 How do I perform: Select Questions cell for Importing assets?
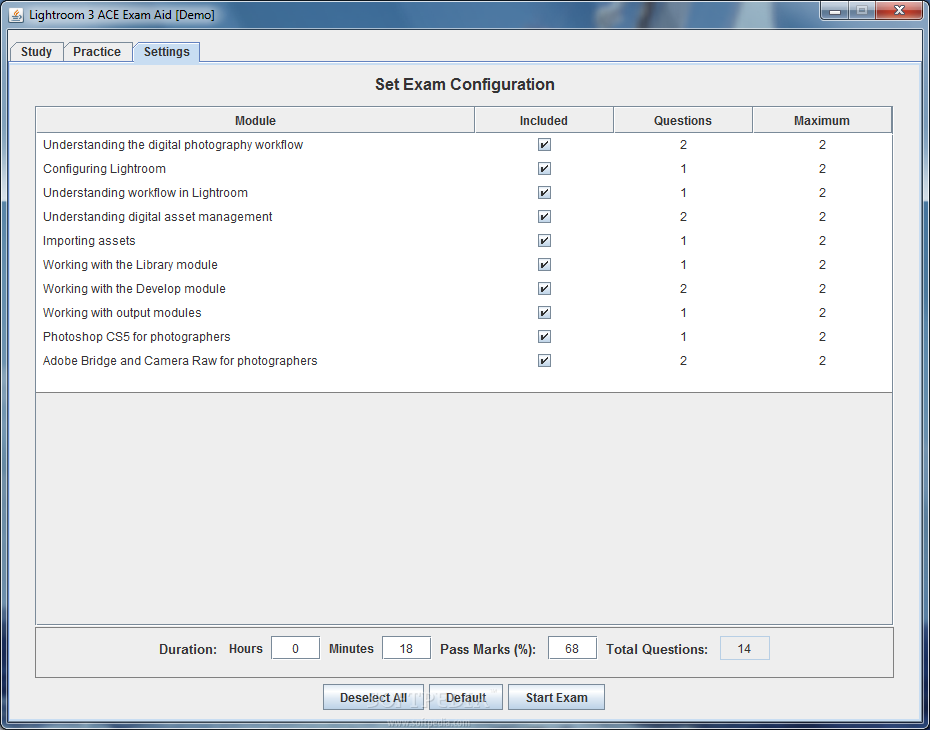(x=683, y=241)
